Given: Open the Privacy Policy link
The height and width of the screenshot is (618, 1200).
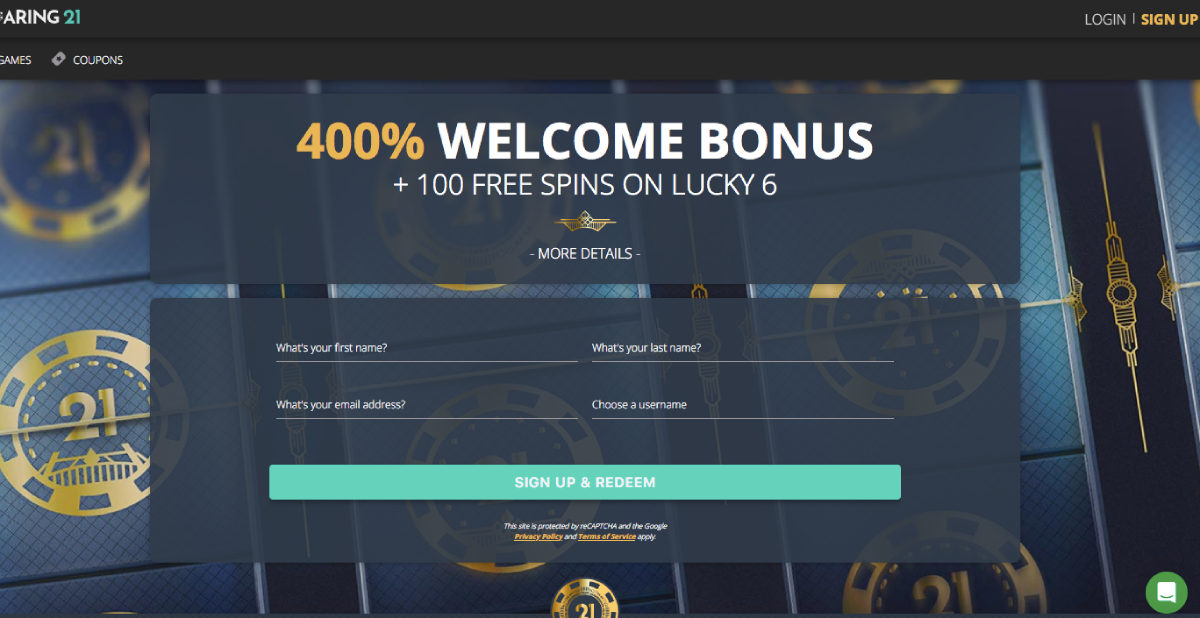Looking at the screenshot, I should pos(538,537).
